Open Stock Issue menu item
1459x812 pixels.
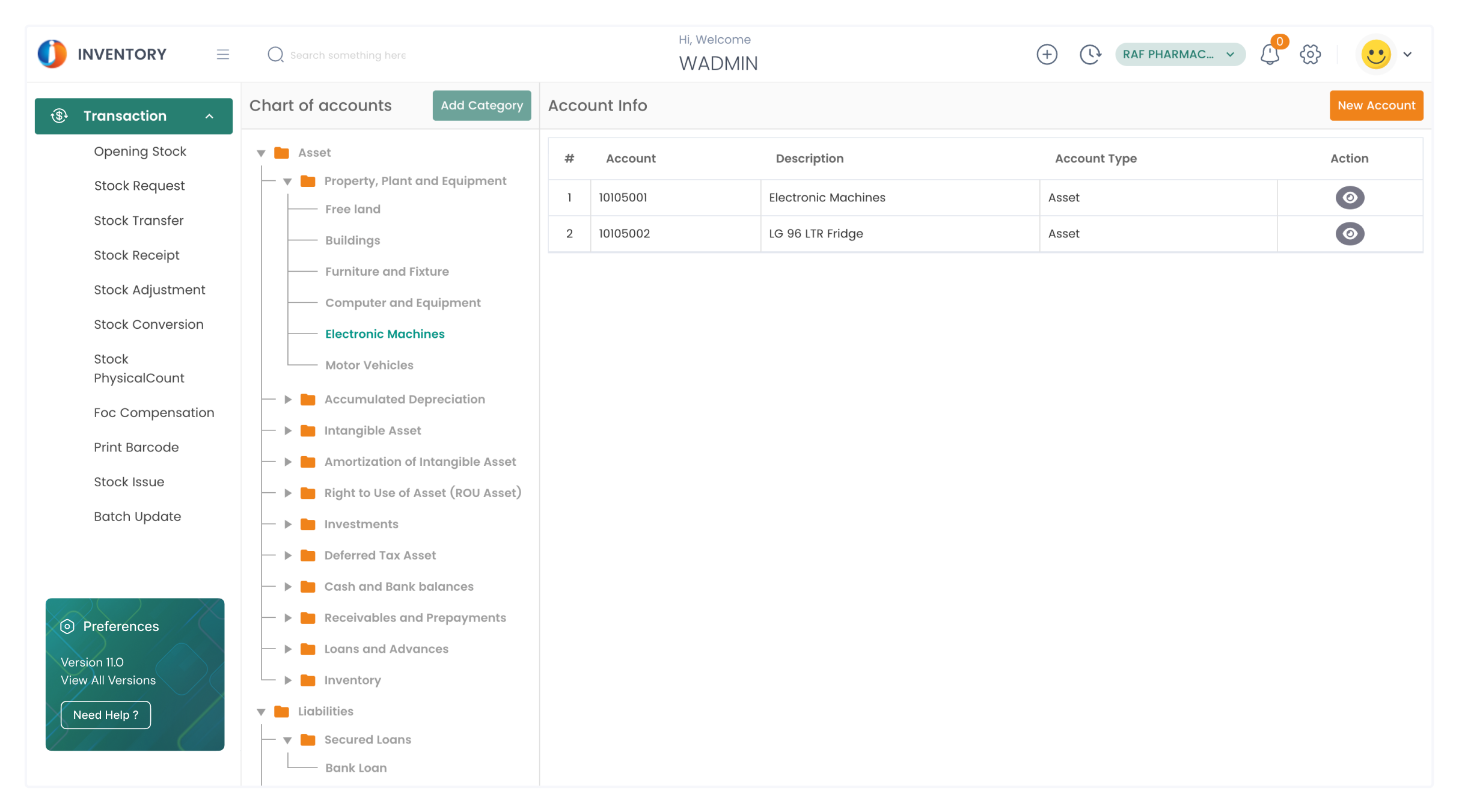(x=129, y=482)
